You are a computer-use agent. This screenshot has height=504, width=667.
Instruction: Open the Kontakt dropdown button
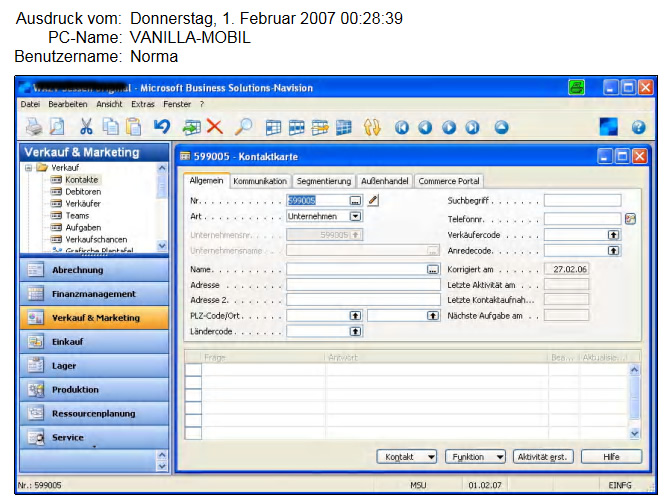(x=407, y=457)
